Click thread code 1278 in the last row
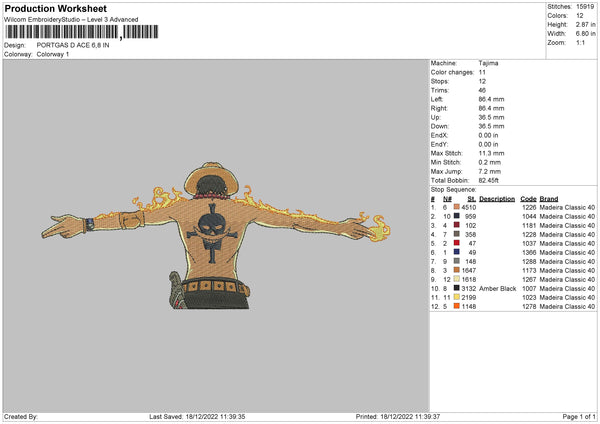The width and height of the screenshot is (600, 424). click(529, 307)
